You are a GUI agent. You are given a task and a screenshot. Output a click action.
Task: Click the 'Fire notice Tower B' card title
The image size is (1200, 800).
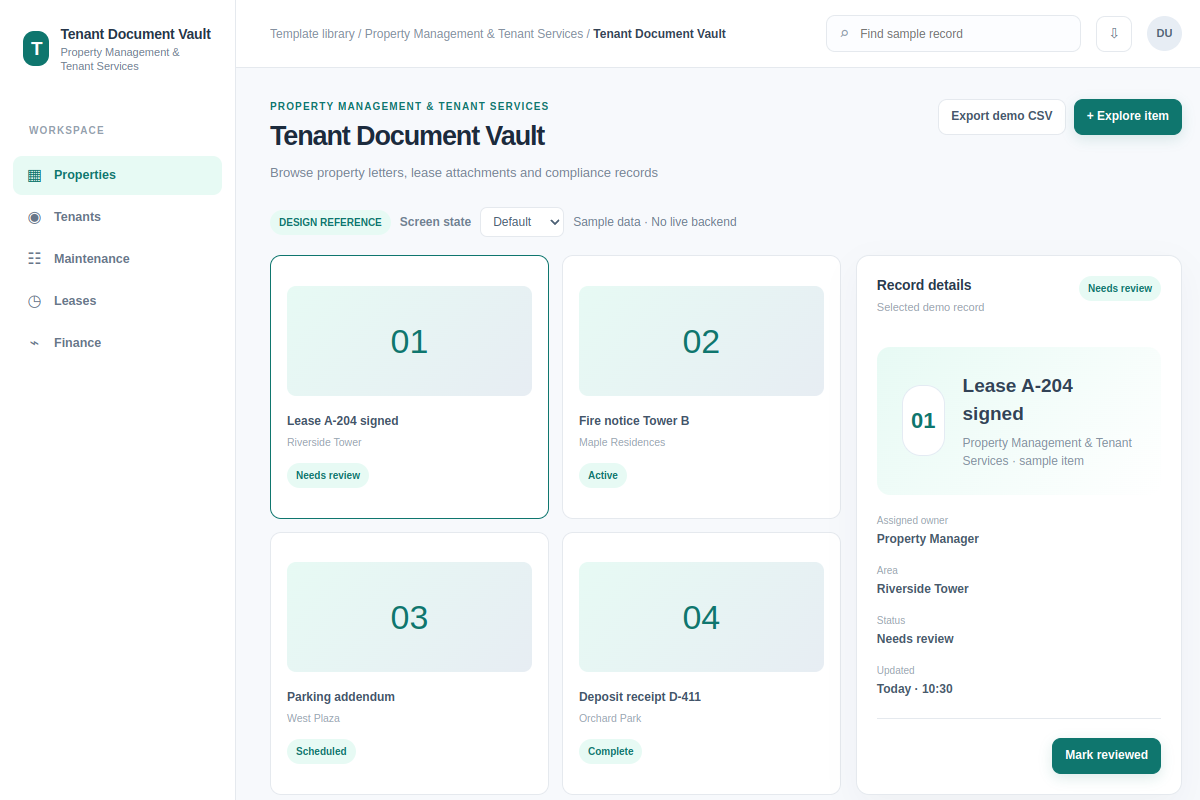[x=634, y=421]
